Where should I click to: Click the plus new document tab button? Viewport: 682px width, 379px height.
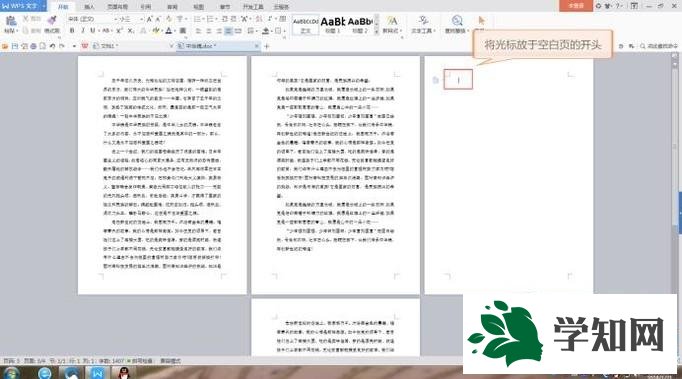point(267,46)
